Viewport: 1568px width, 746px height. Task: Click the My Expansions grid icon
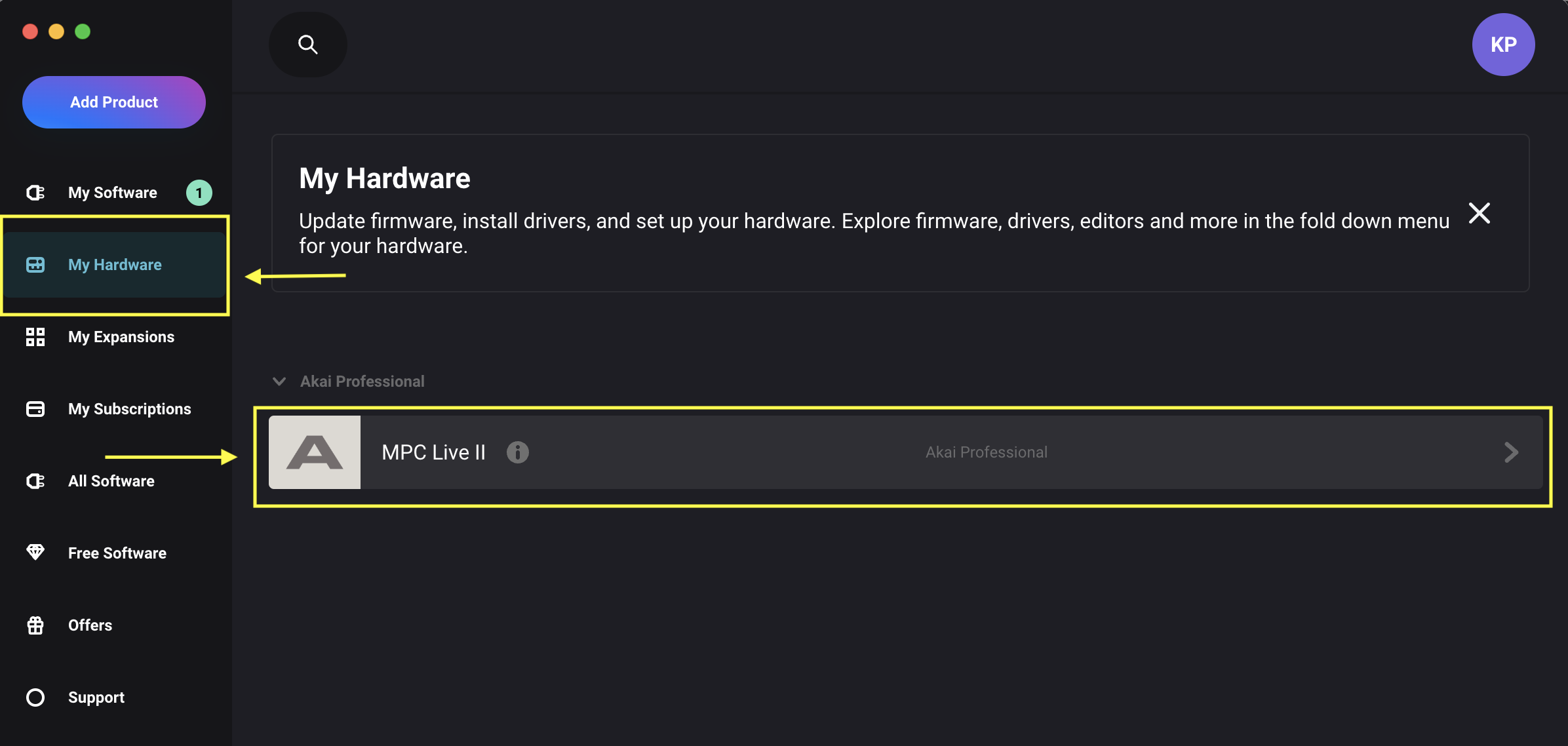(x=35, y=337)
